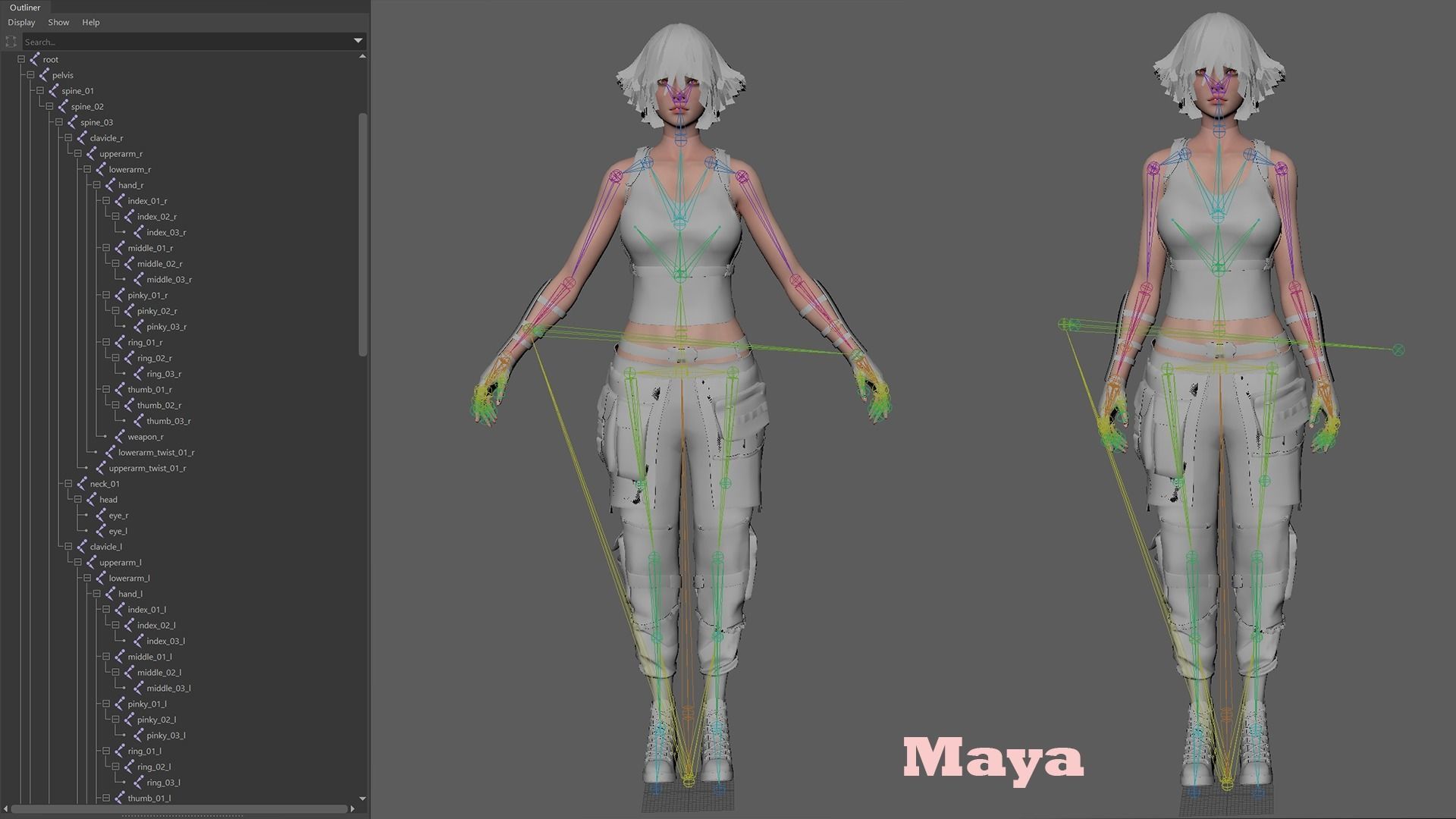Click the Outliner vertical scrollbar thumb
1456x819 pixels.
362,234
